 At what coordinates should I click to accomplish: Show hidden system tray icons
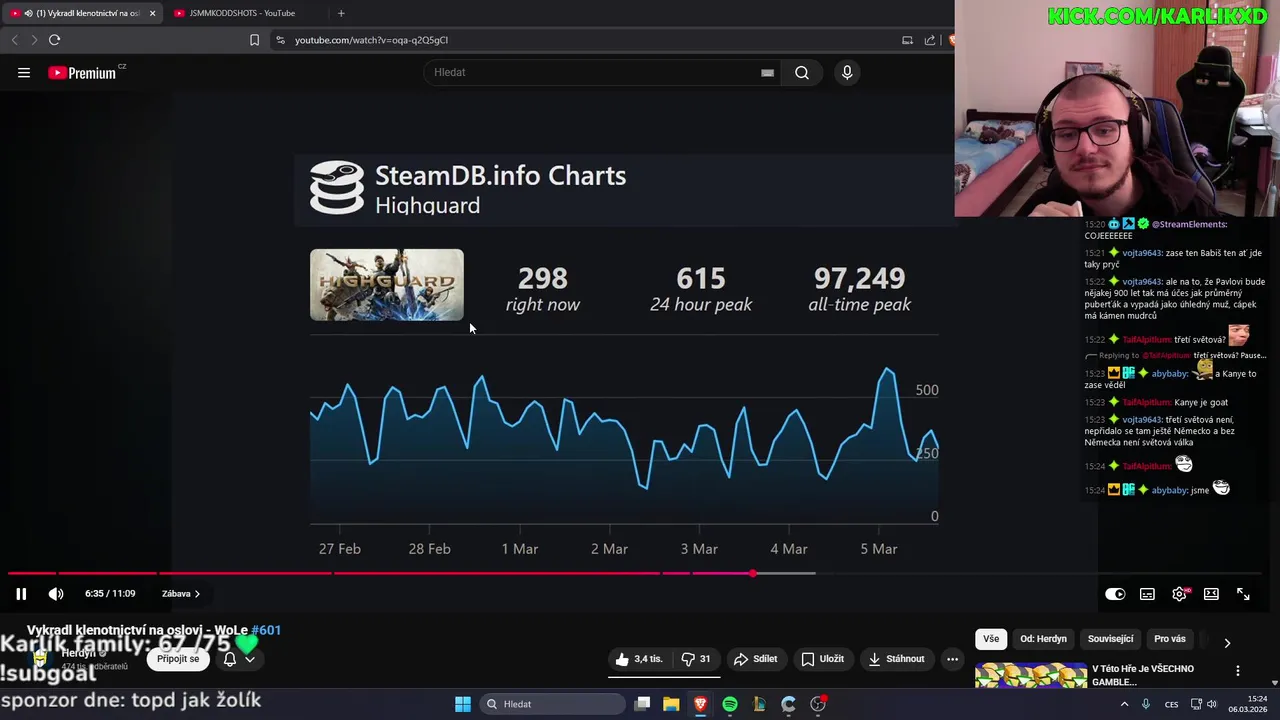(1124, 704)
